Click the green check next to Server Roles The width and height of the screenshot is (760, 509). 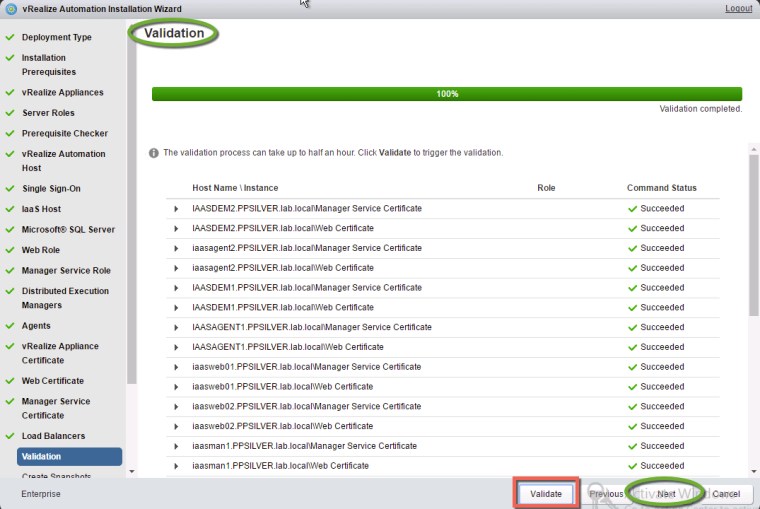pos(10,112)
